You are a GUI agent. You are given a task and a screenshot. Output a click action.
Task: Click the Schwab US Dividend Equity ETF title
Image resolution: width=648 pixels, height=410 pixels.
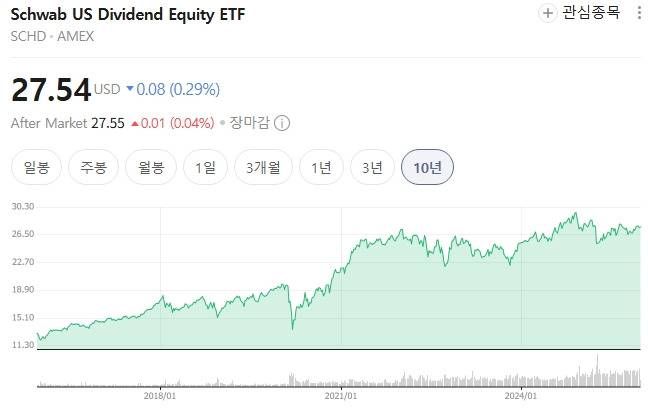point(127,15)
